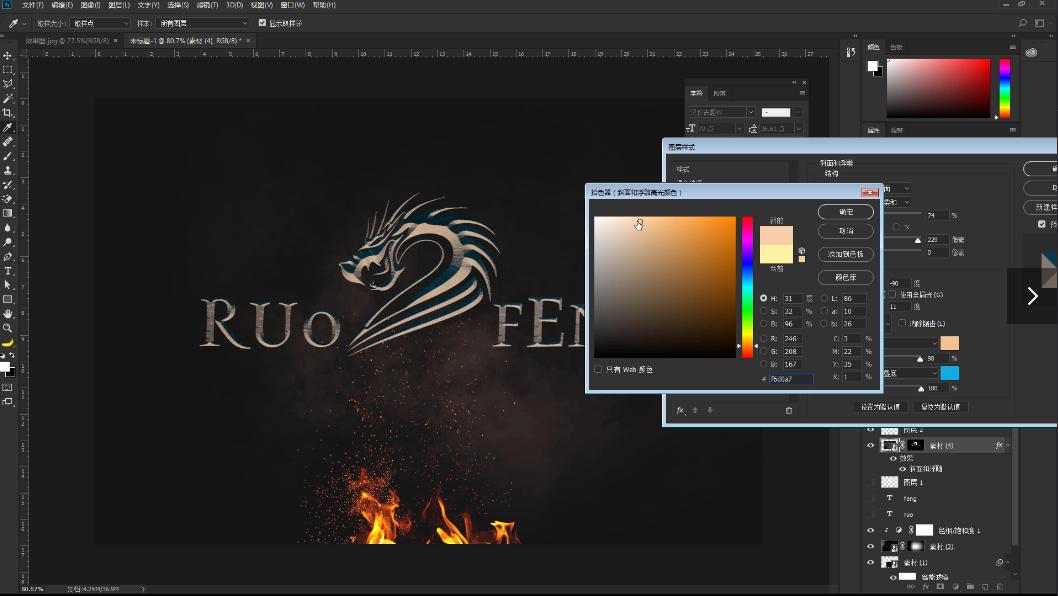Click the blue shadow color swatch

[x=949, y=373]
